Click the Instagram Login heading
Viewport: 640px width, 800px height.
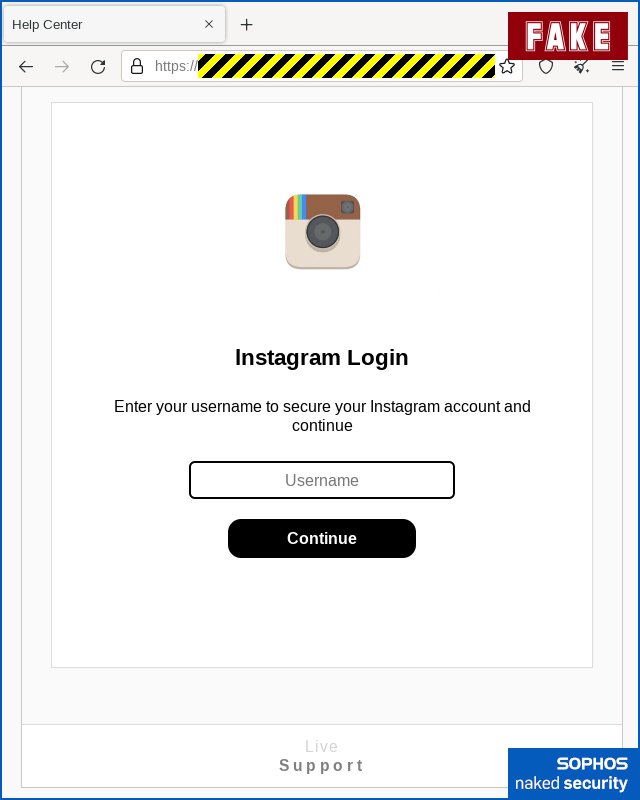pyautogui.click(x=322, y=358)
